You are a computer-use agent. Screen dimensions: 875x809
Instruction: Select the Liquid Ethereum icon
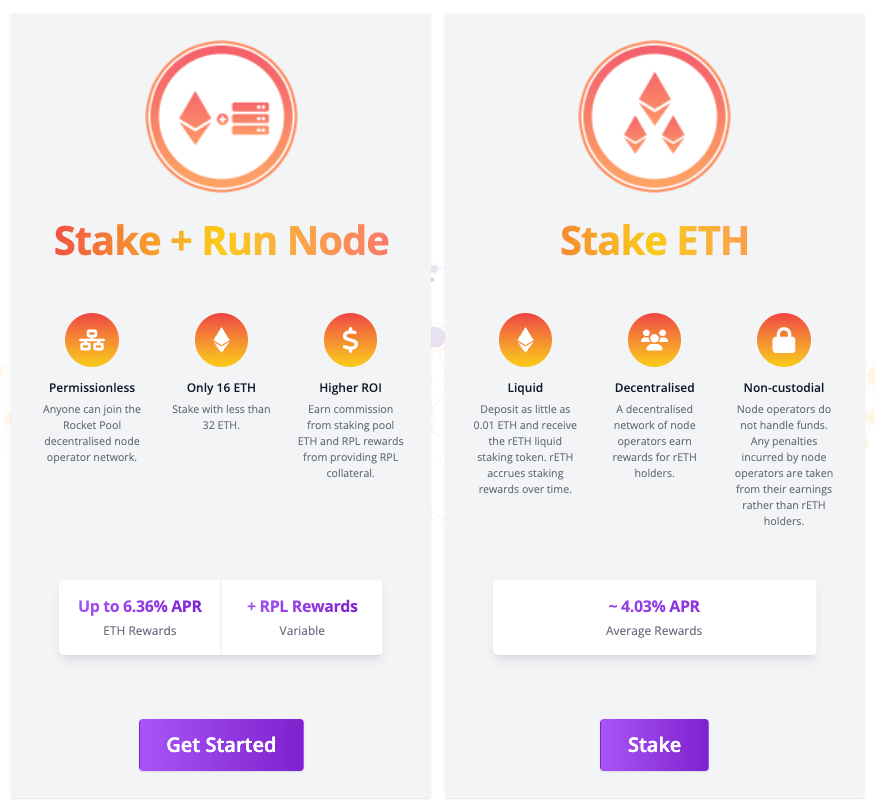coord(525,340)
